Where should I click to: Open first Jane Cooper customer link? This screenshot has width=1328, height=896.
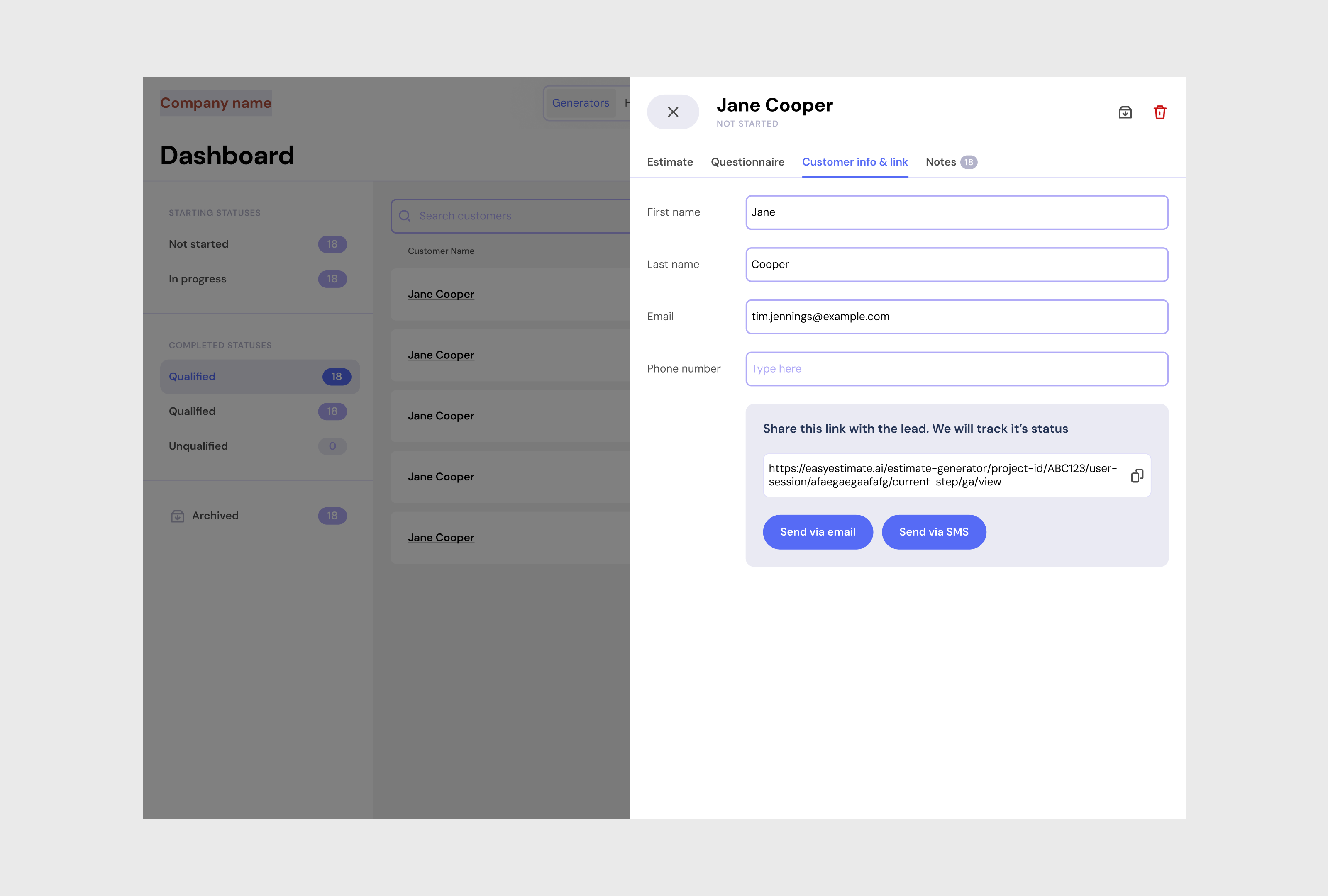(x=441, y=294)
